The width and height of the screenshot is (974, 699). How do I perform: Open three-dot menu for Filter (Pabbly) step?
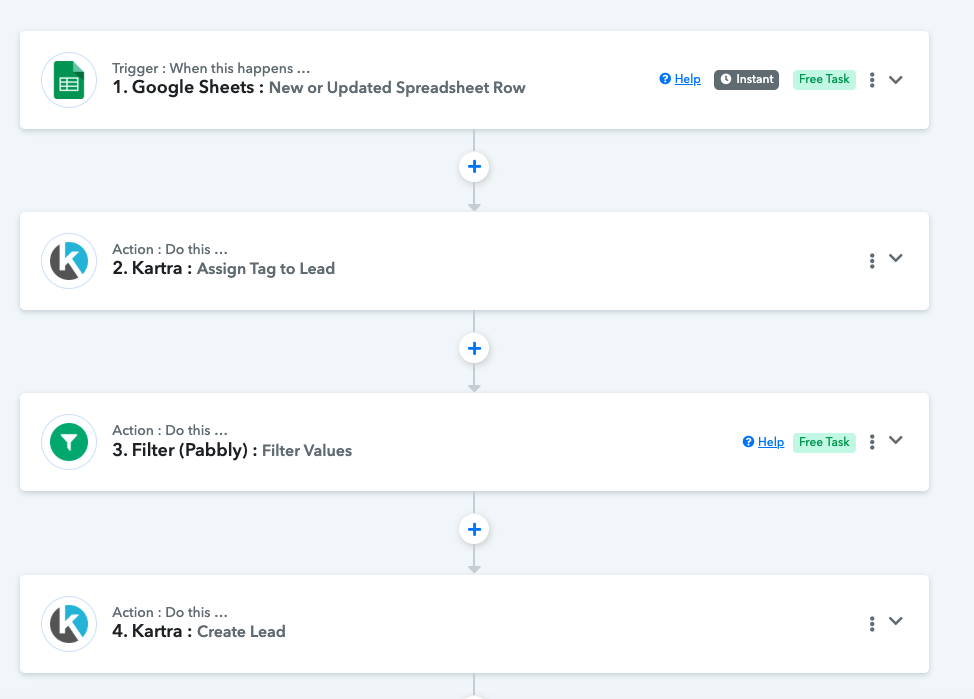click(872, 442)
